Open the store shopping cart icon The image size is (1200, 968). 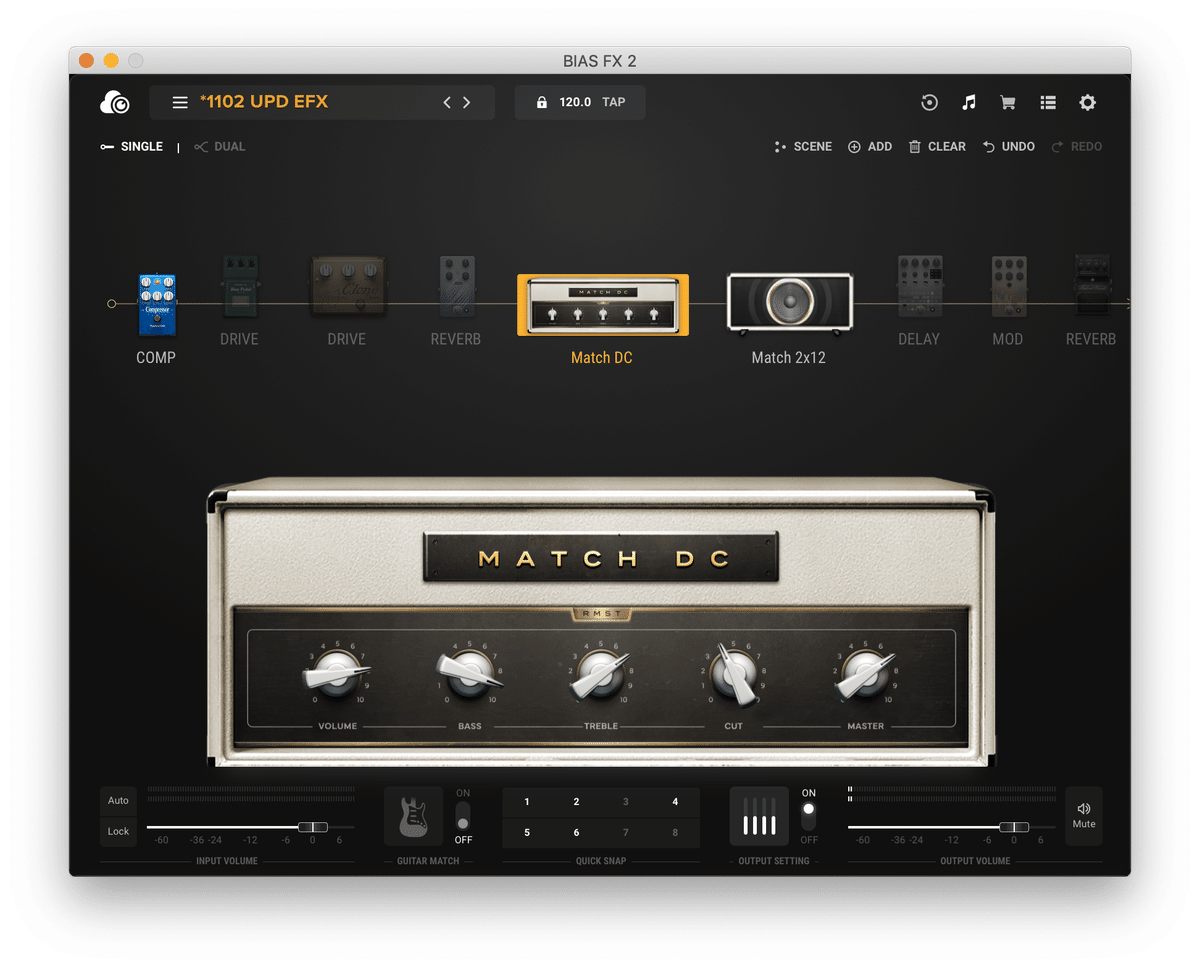[1008, 102]
